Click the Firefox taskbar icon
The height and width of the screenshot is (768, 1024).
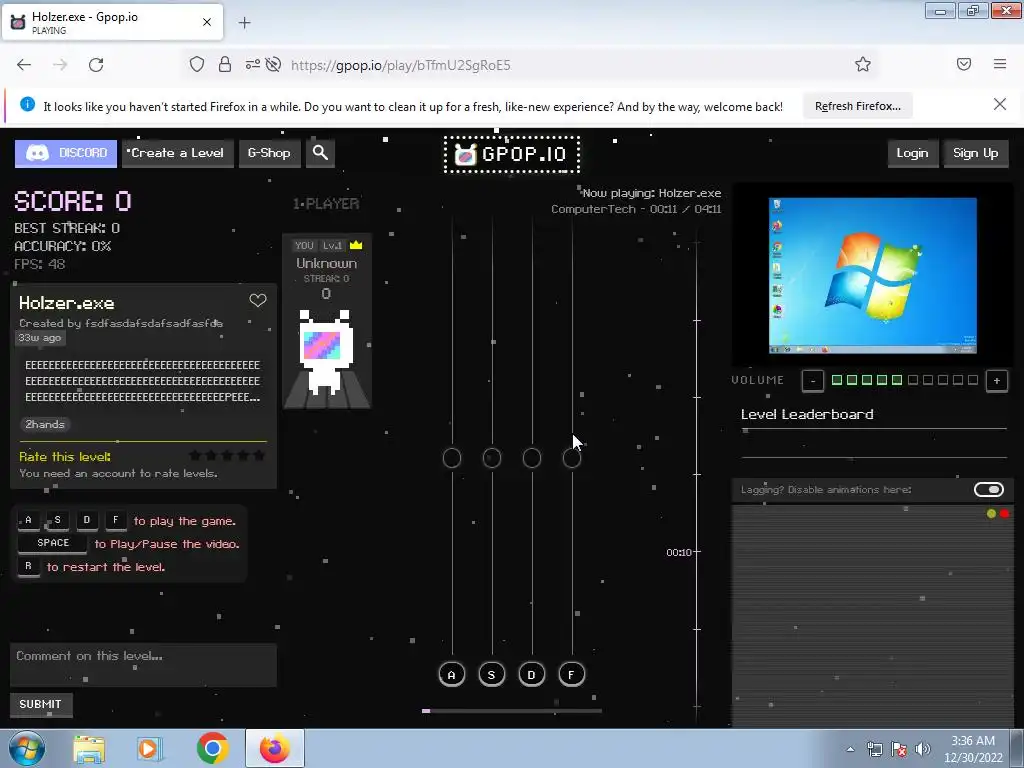click(275, 748)
